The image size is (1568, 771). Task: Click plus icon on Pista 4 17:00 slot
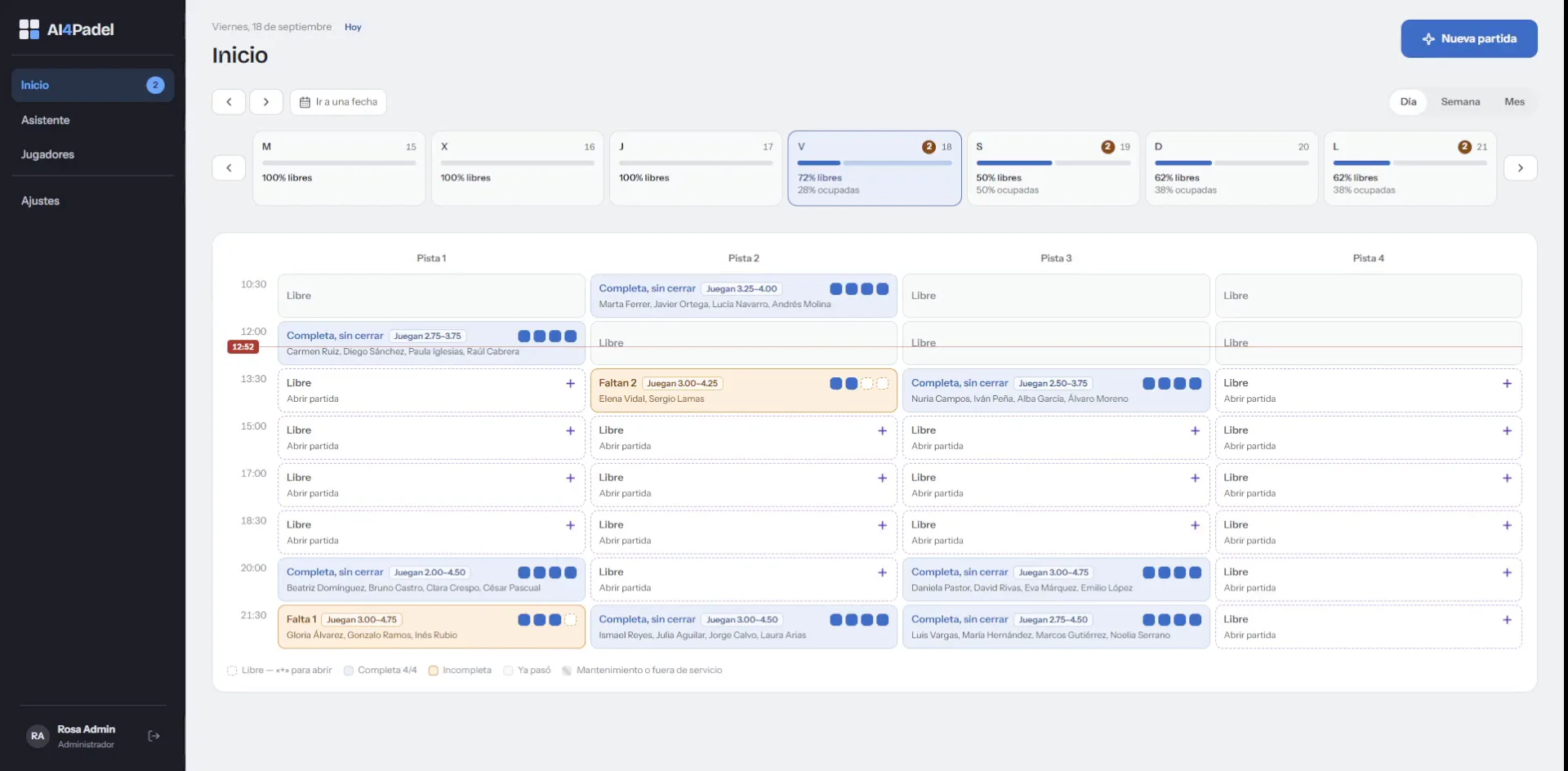(1507, 478)
